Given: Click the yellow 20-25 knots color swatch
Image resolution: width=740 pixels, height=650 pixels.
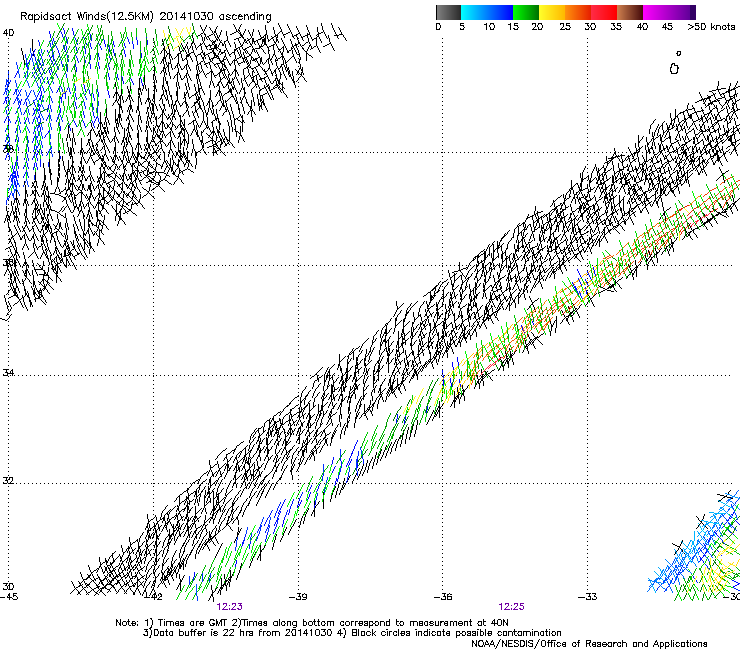Looking at the screenshot, I should 552,12.
